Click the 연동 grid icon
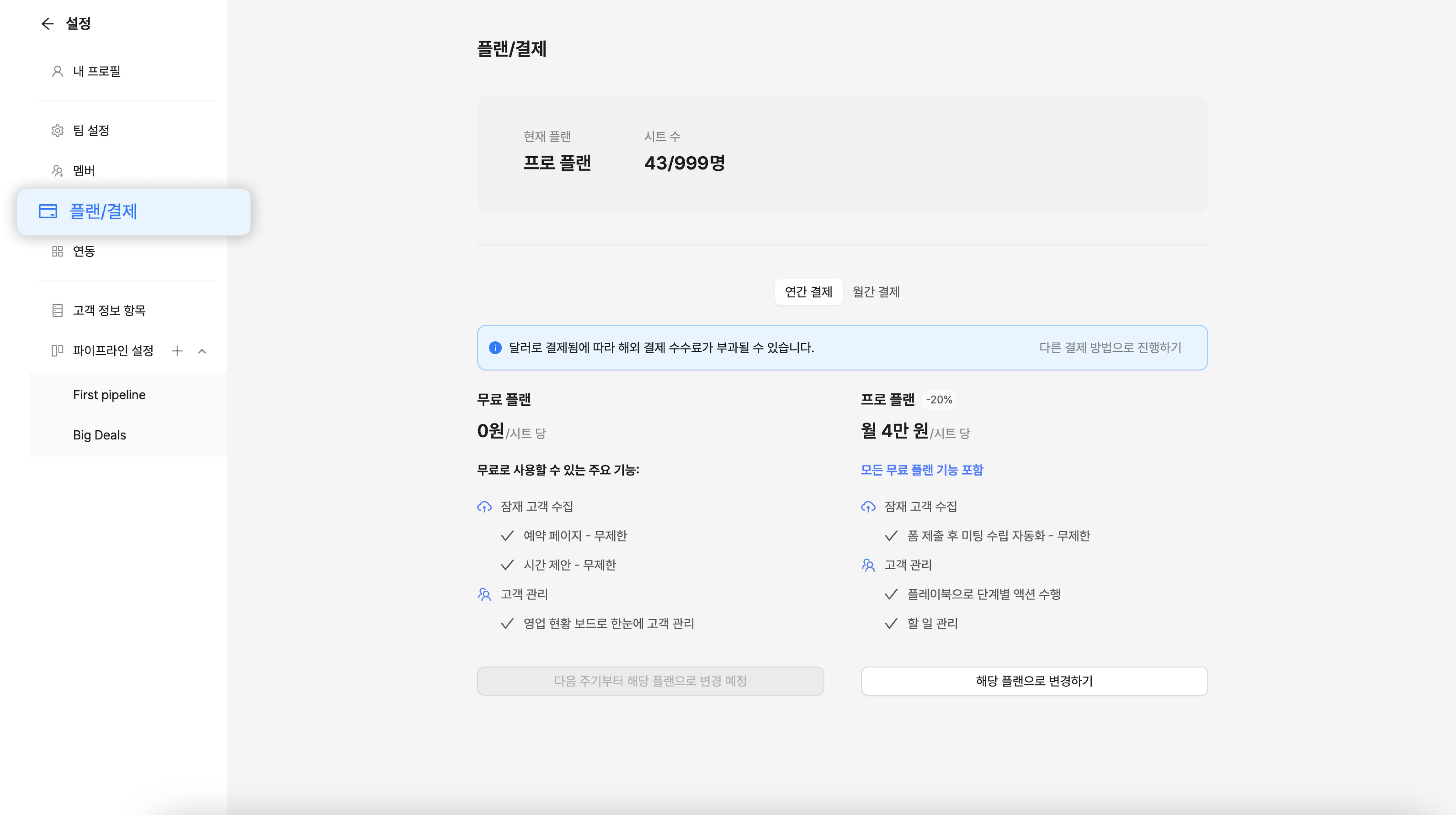 57,251
